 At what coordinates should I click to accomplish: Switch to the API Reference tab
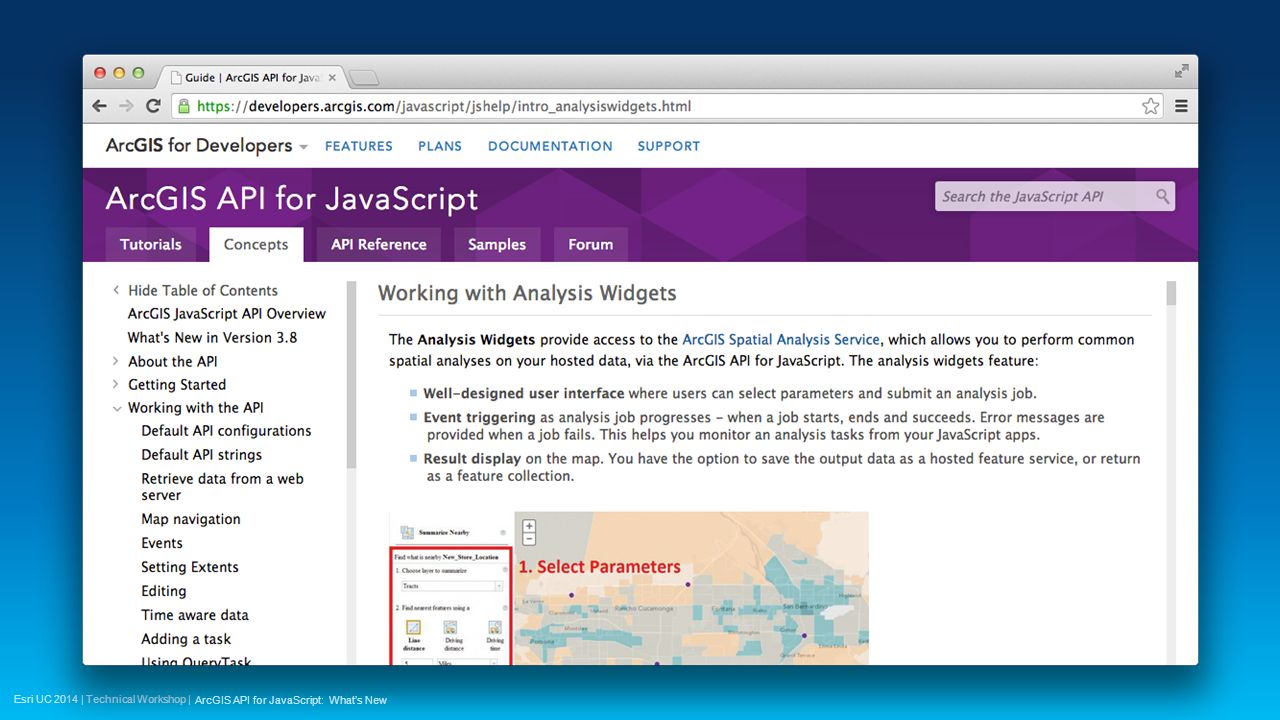[x=379, y=244]
